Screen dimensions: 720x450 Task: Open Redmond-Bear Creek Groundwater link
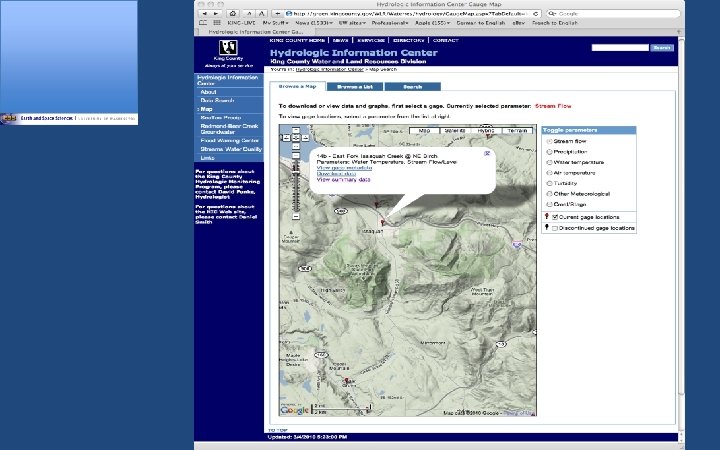tap(229, 129)
